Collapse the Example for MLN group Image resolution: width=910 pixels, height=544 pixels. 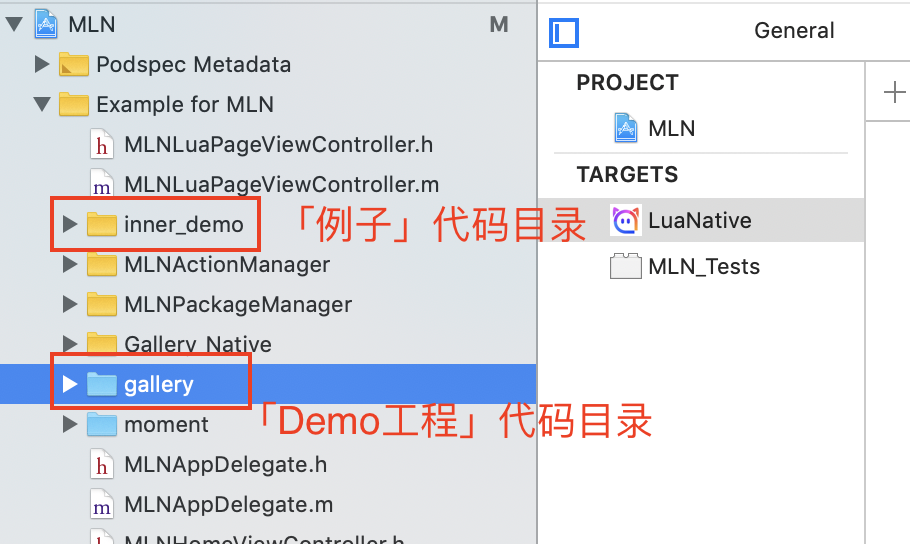[42, 105]
